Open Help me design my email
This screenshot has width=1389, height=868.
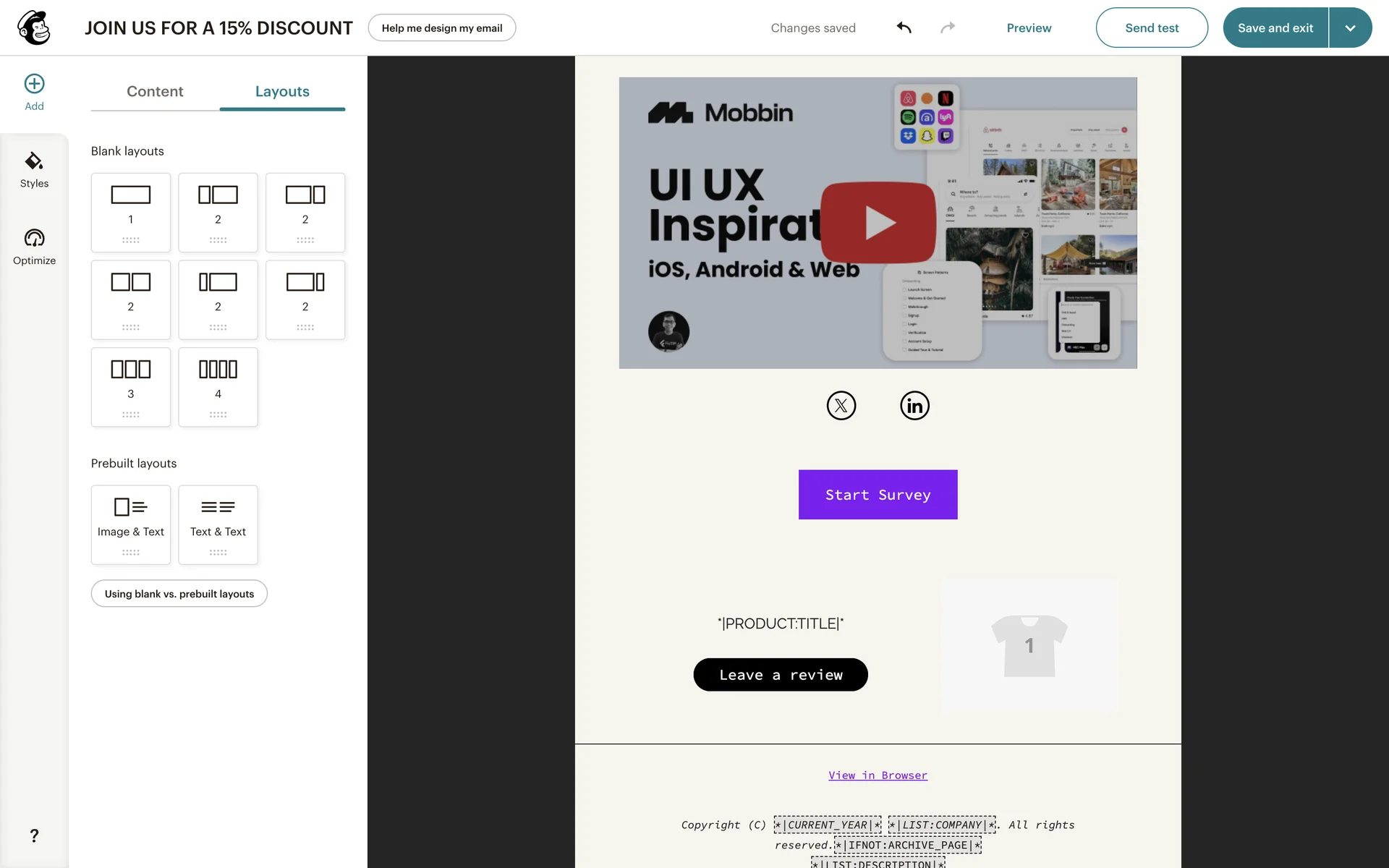tap(442, 27)
